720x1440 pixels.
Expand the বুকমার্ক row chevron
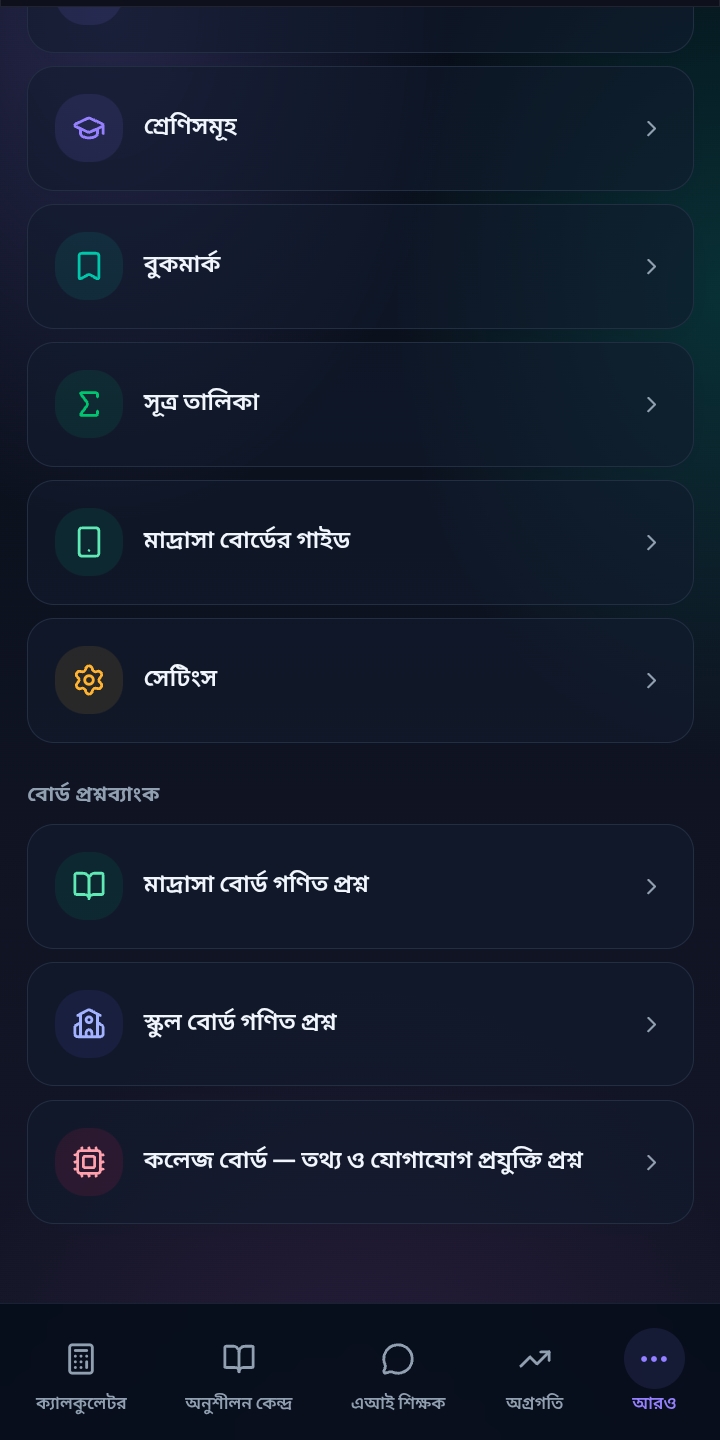click(651, 266)
